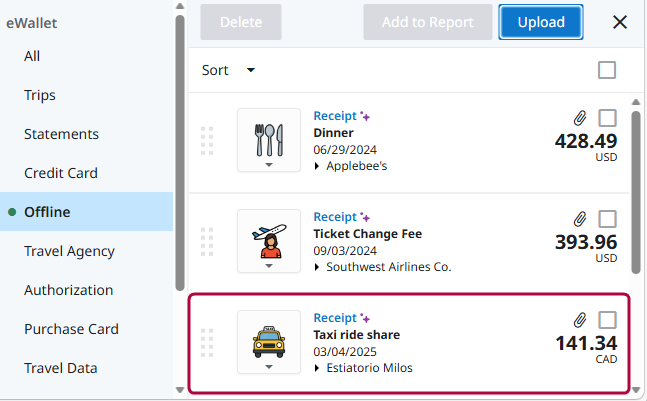The image size is (647, 401).
Task: Click the eWallet heading
Action: click(x=32, y=23)
